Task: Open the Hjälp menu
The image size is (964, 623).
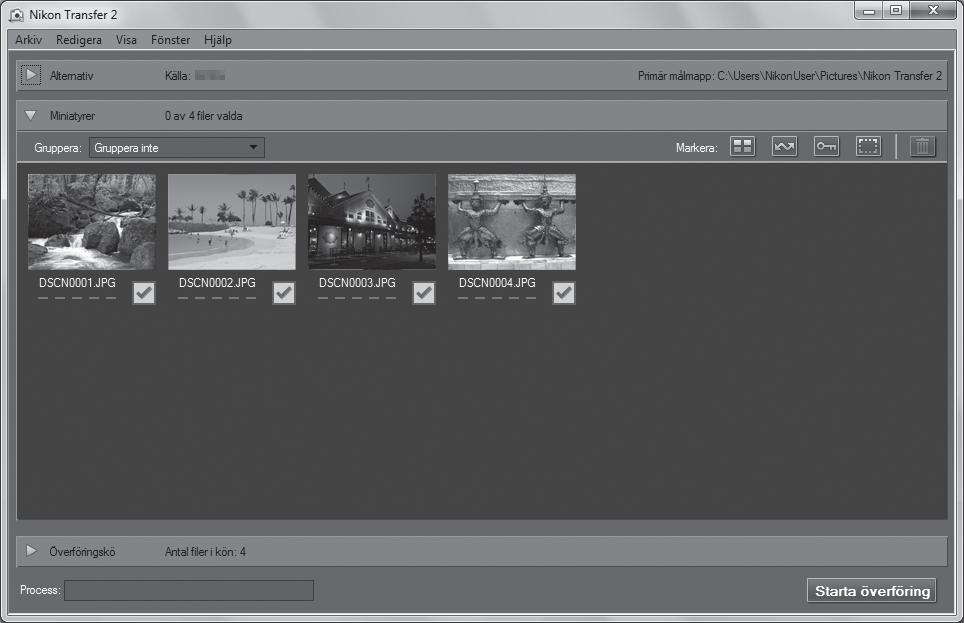Action: 218,40
